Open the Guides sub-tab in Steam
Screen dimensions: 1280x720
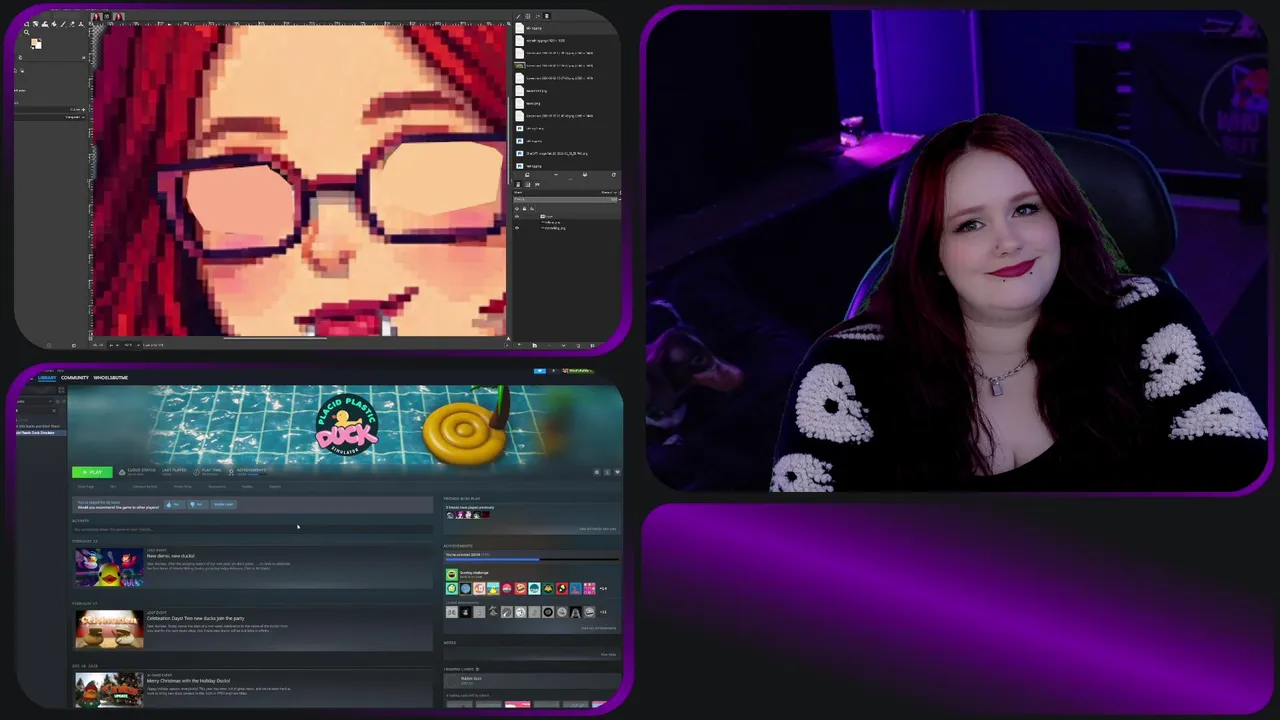pyautogui.click(x=247, y=487)
